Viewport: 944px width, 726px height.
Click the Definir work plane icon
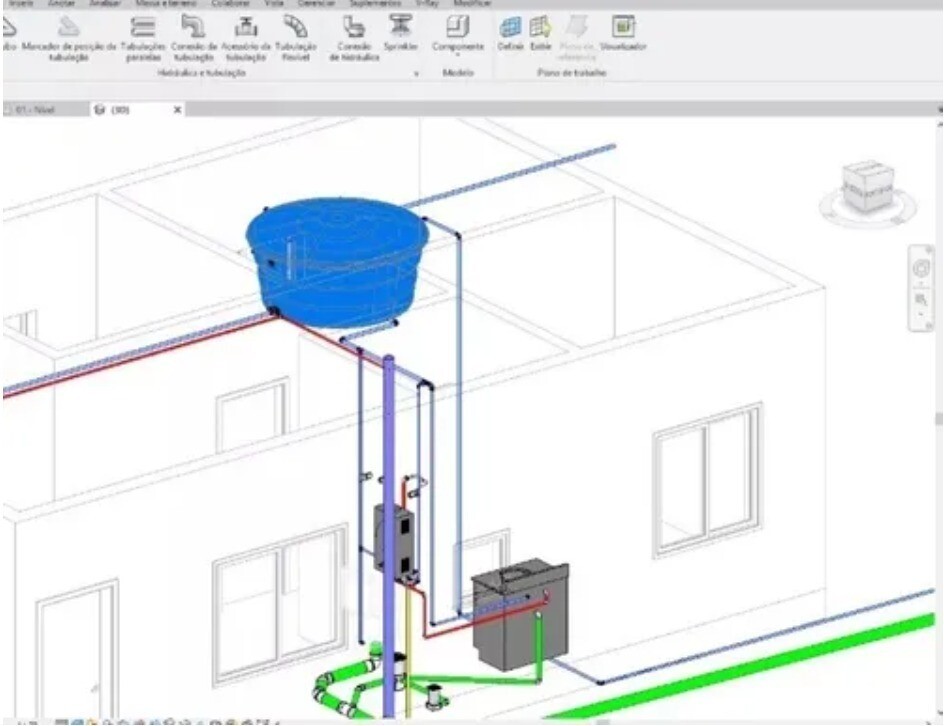coord(511,33)
